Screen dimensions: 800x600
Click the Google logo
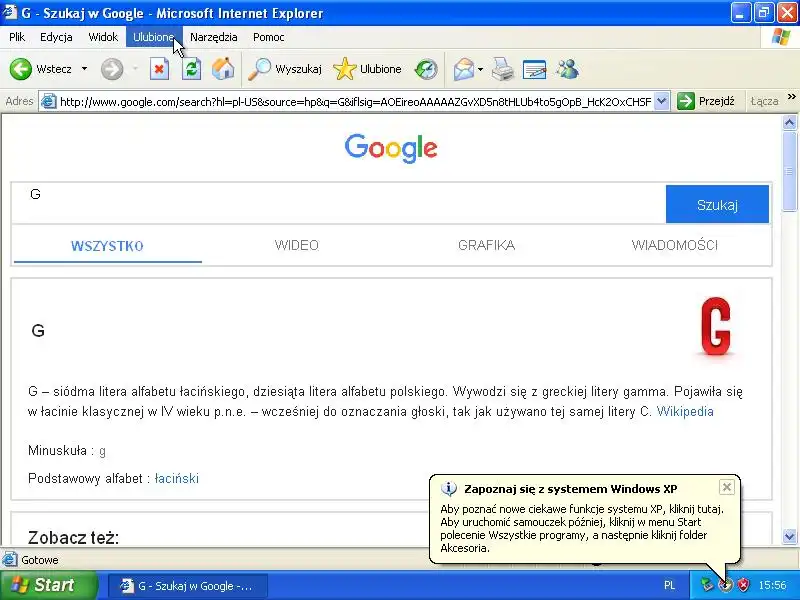pos(391,148)
